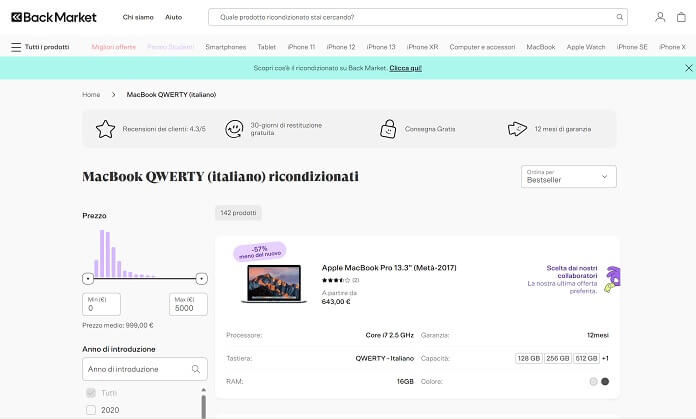Click the Ordina per dropdown chevron
Viewport: 696px width, 419px height.
pyautogui.click(x=604, y=177)
